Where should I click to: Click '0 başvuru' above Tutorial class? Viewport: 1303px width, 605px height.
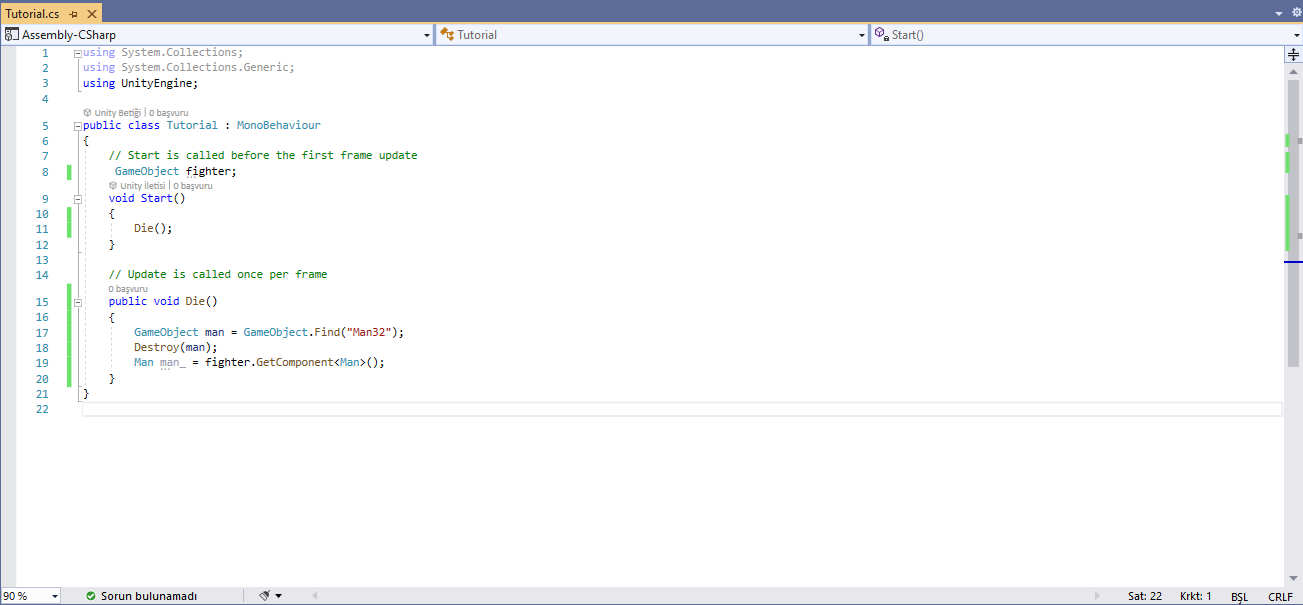point(168,113)
